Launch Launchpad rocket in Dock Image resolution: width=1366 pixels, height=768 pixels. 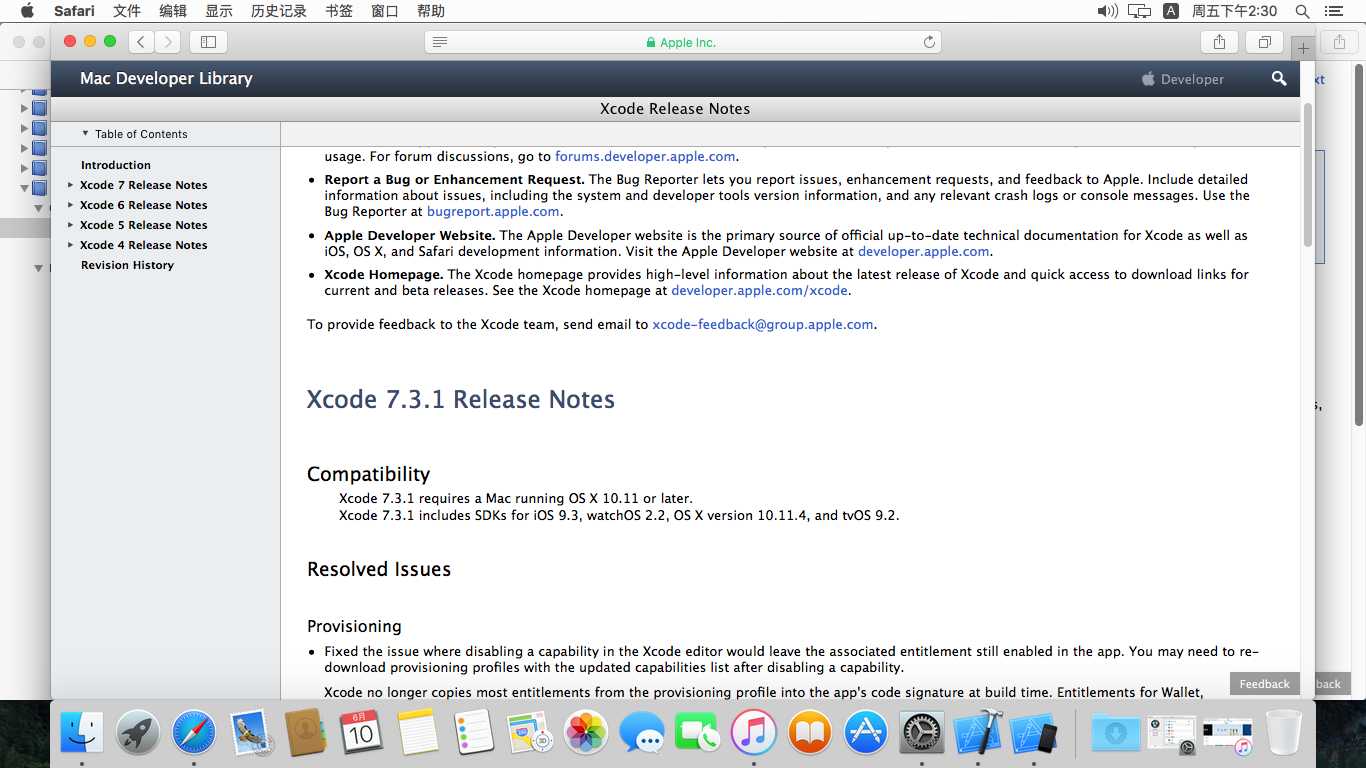(x=138, y=732)
